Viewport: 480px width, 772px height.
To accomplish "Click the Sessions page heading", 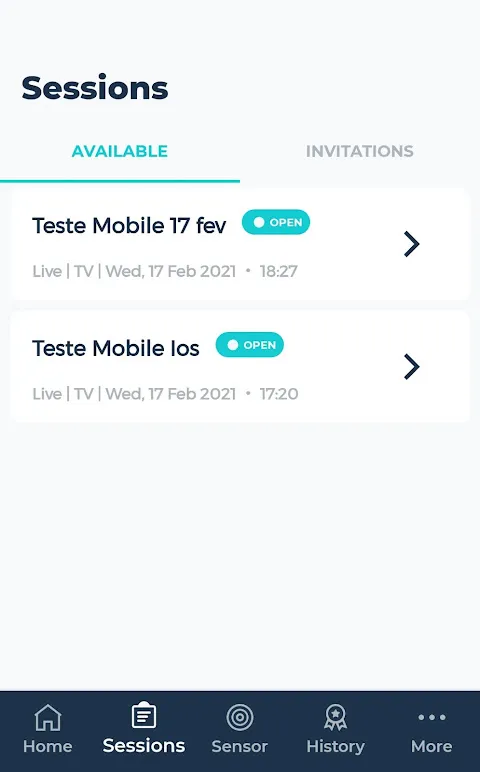I will tap(95, 88).
